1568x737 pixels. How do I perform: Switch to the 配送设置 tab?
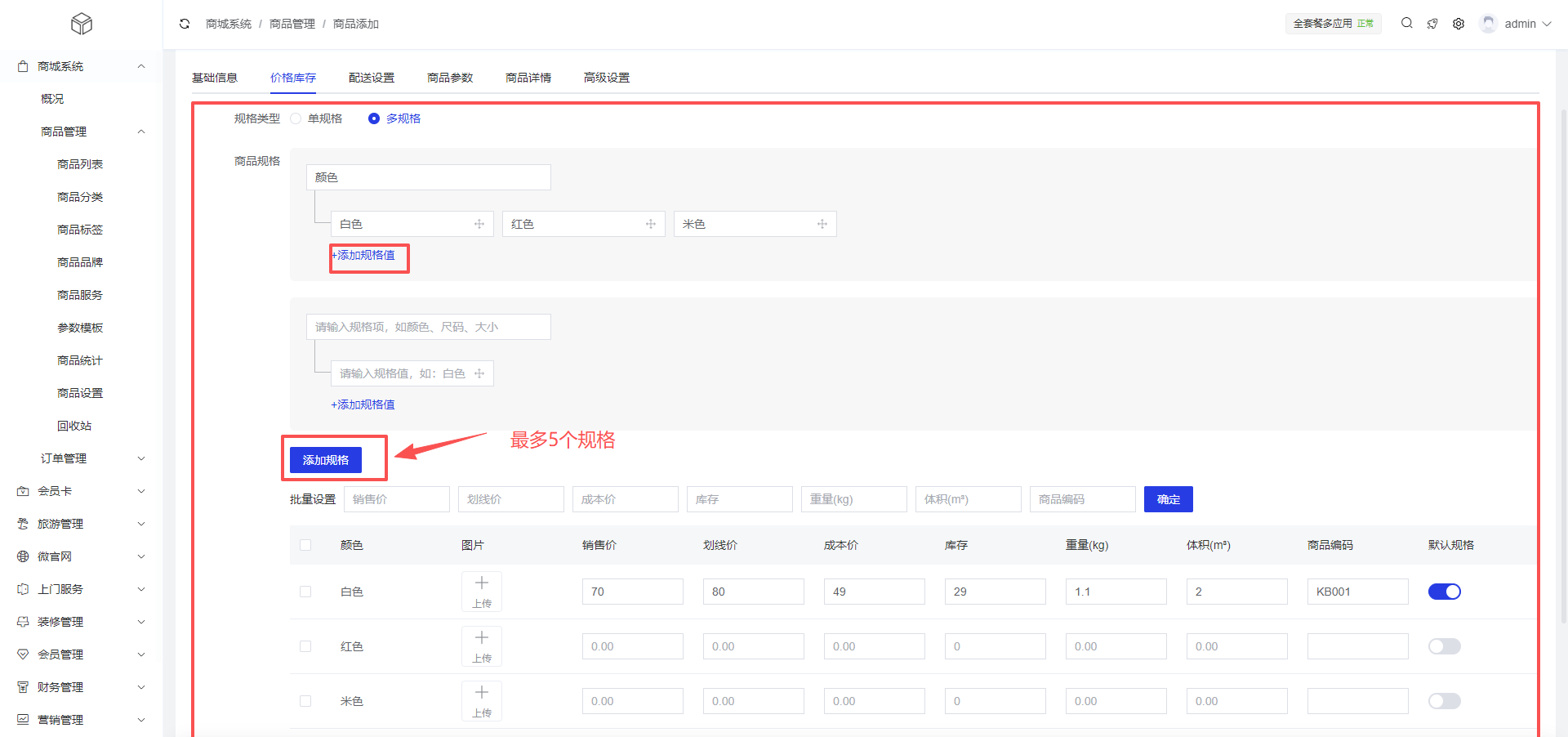click(372, 78)
